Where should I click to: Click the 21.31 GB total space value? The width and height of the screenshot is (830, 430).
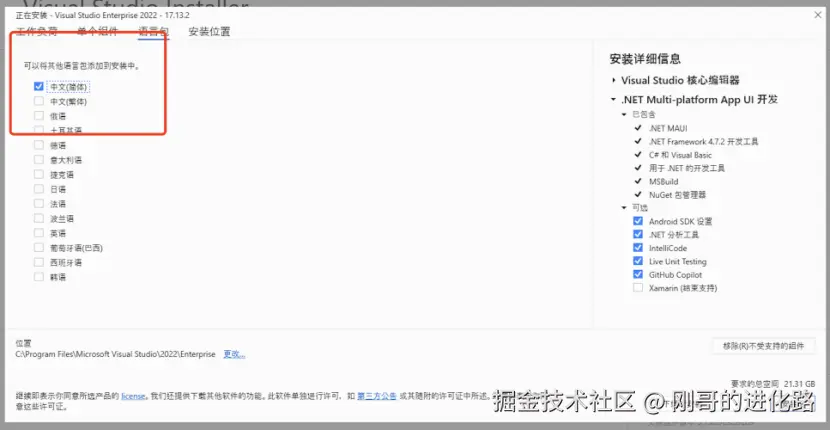coord(799,383)
